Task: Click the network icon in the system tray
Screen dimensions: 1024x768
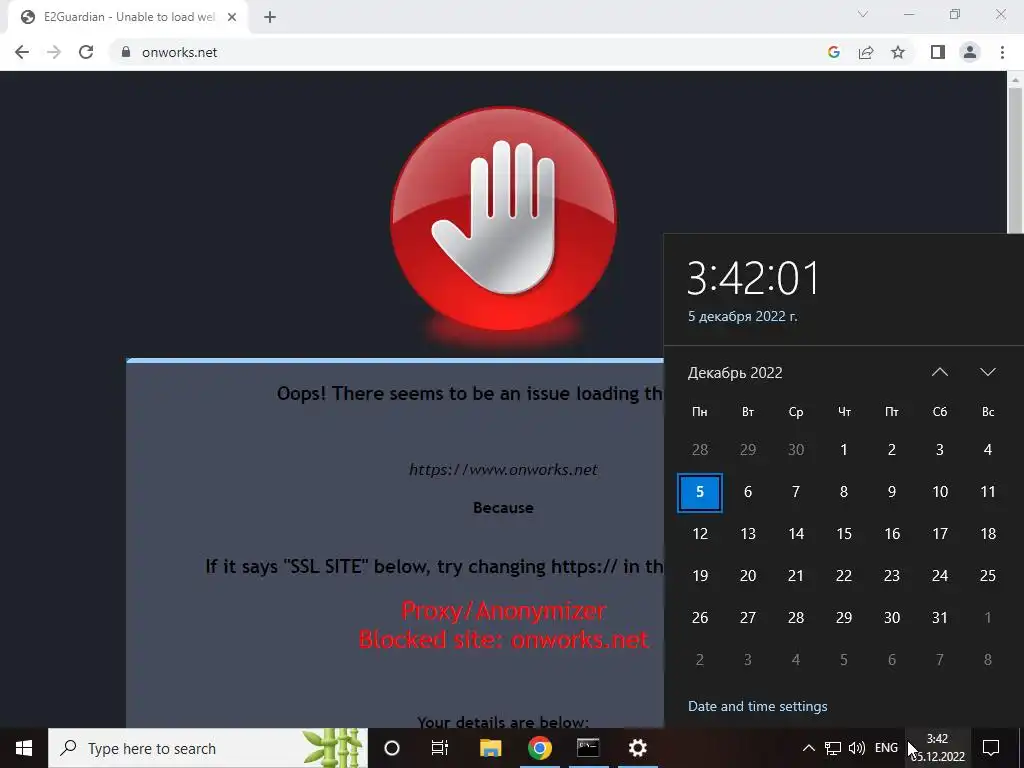Action: 832,748
